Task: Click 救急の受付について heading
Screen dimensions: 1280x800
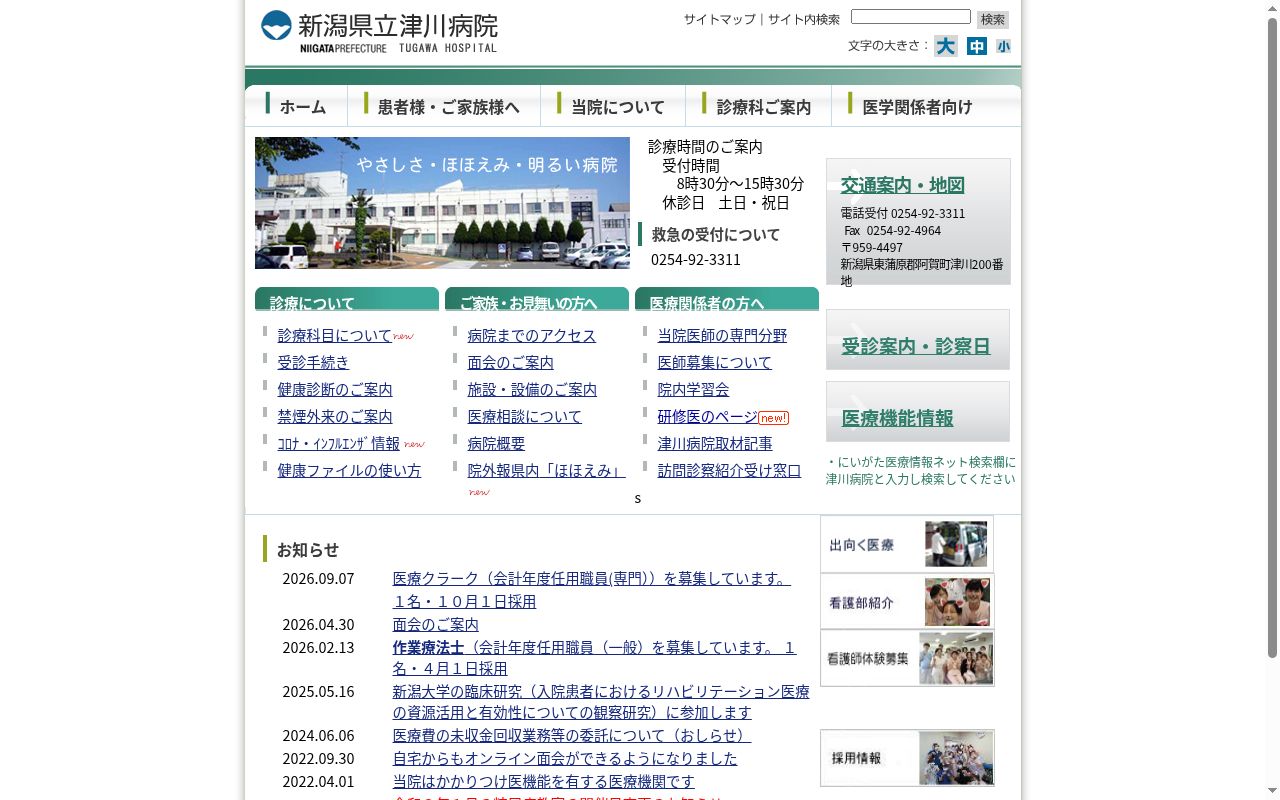Action: tap(715, 234)
